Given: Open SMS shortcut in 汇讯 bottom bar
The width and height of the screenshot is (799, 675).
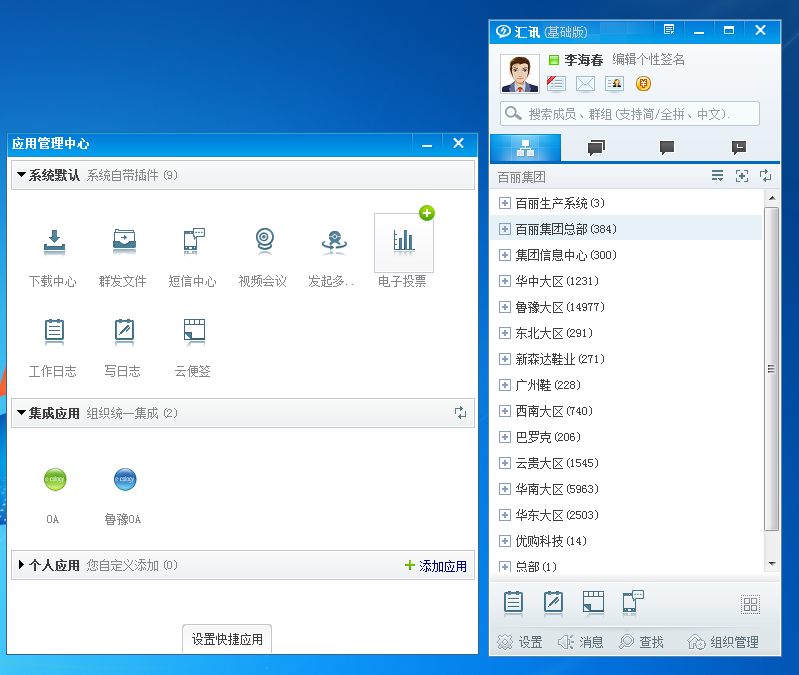Looking at the screenshot, I should (633, 603).
